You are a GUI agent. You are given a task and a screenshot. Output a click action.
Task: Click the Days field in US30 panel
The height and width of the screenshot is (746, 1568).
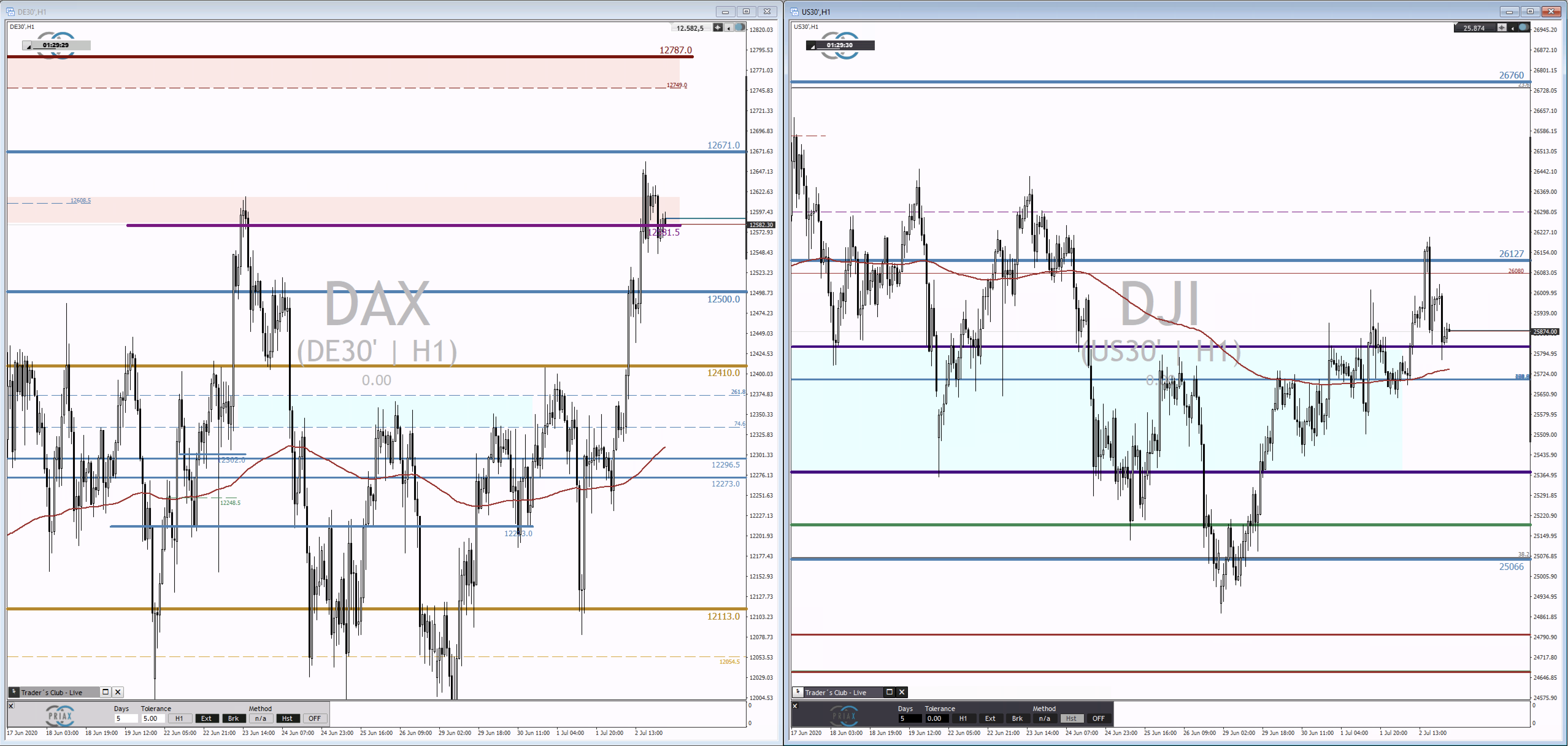910,719
